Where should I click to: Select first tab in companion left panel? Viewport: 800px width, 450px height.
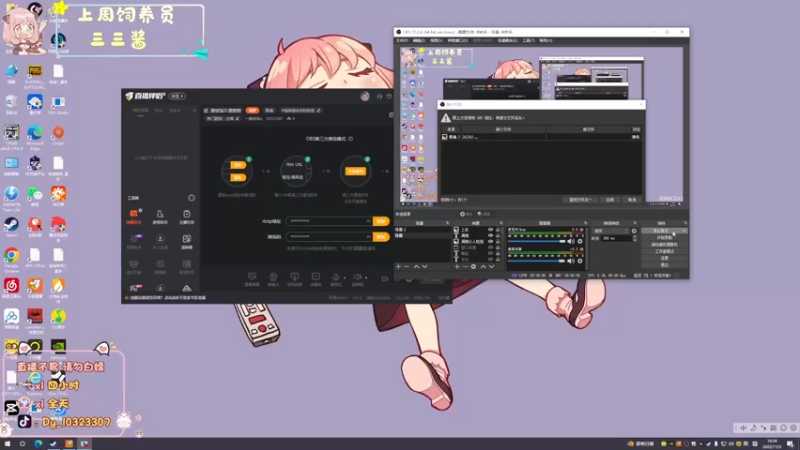coord(140,111)
